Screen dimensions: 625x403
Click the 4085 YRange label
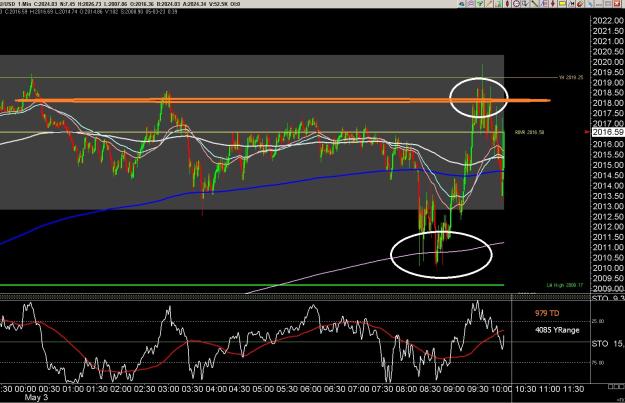557,330
